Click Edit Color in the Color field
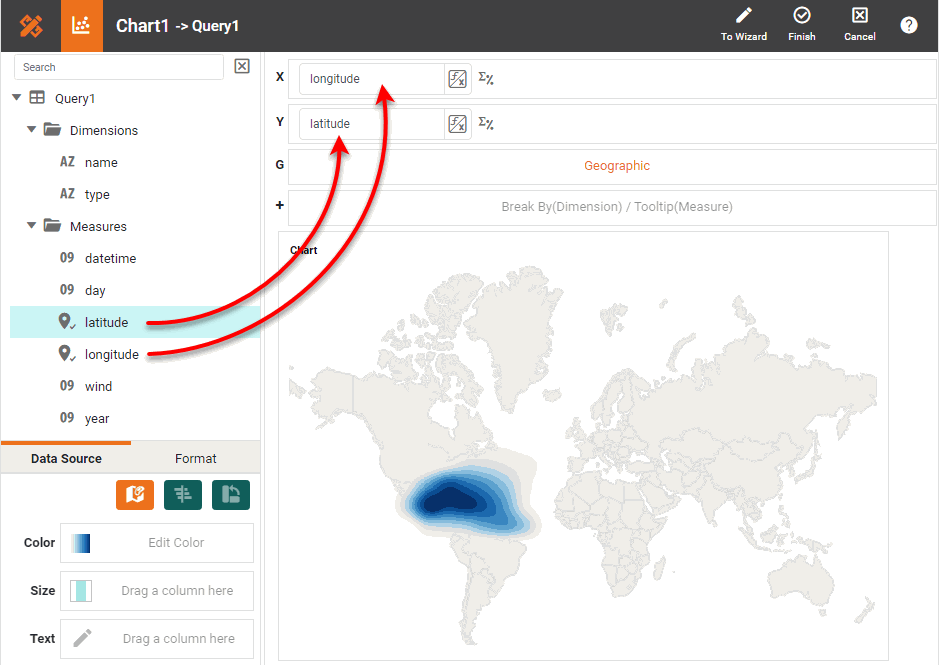 coord(176,543)
